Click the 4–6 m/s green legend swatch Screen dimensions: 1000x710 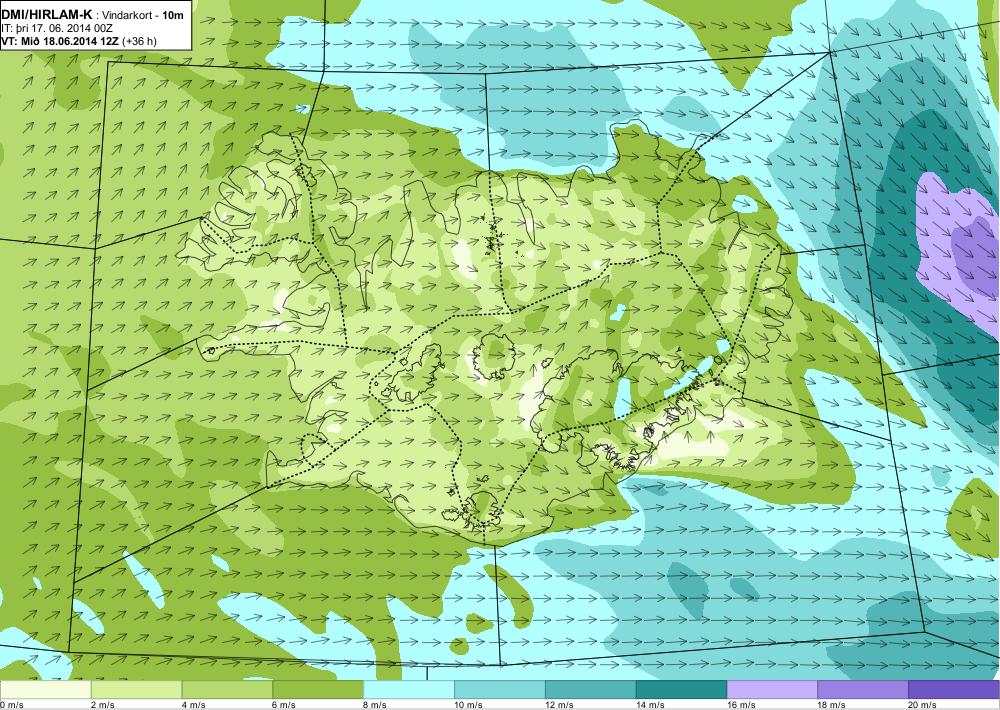[x=227, y=690]
